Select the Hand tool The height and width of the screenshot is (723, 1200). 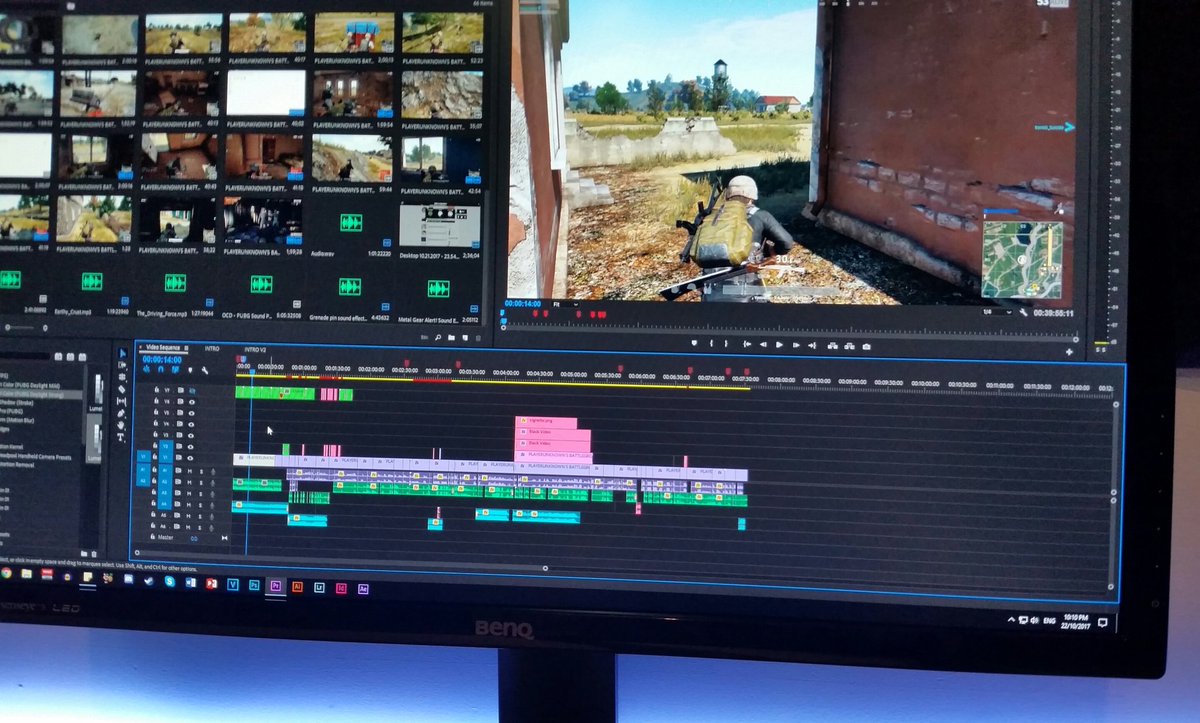pyautogui.click(x=122, y=425)
